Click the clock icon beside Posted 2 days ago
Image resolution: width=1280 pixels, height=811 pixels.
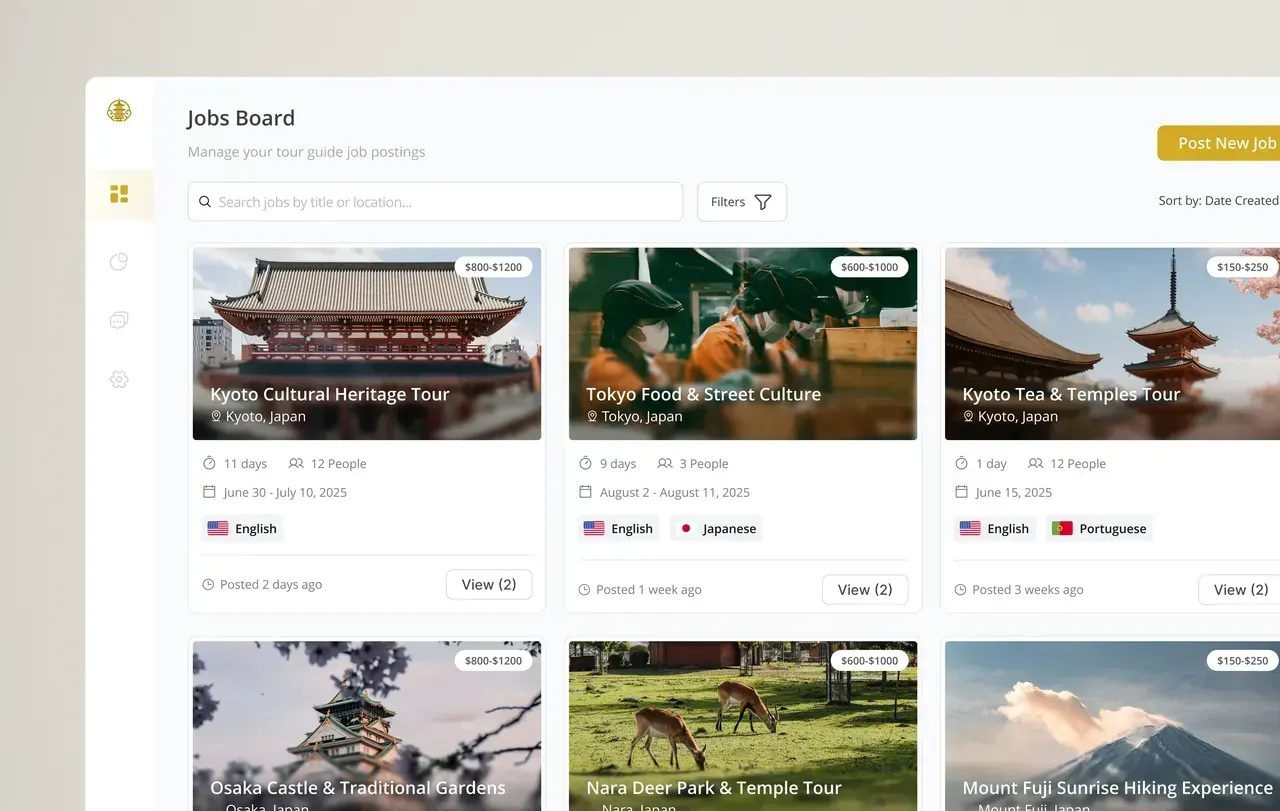(208, 584)
